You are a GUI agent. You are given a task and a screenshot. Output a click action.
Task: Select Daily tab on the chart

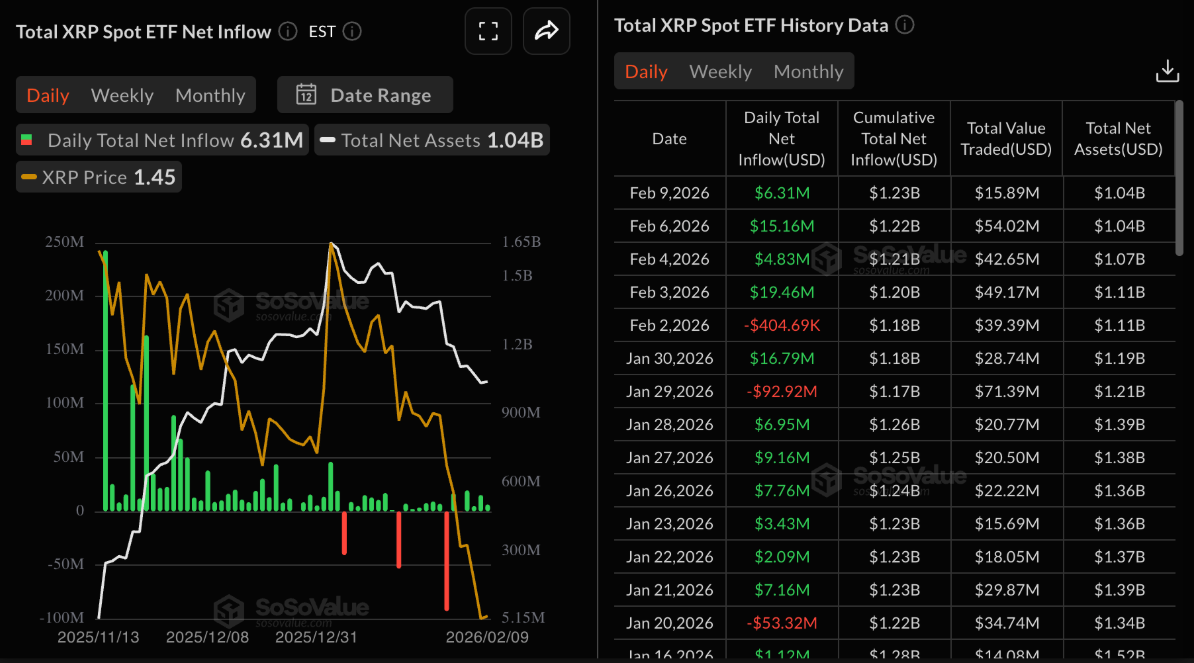(x=48, y=95)
